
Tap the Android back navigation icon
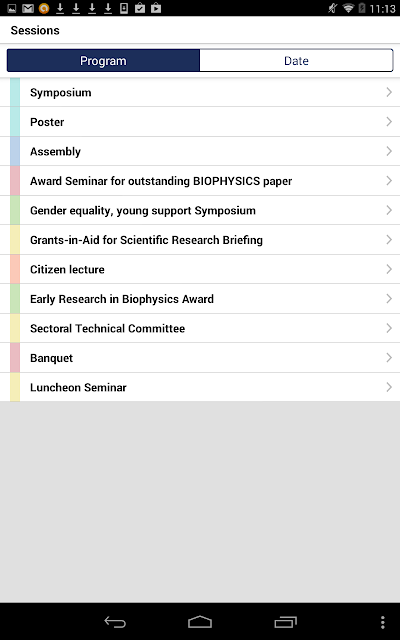pyautogui.click(x=115, y=622)
